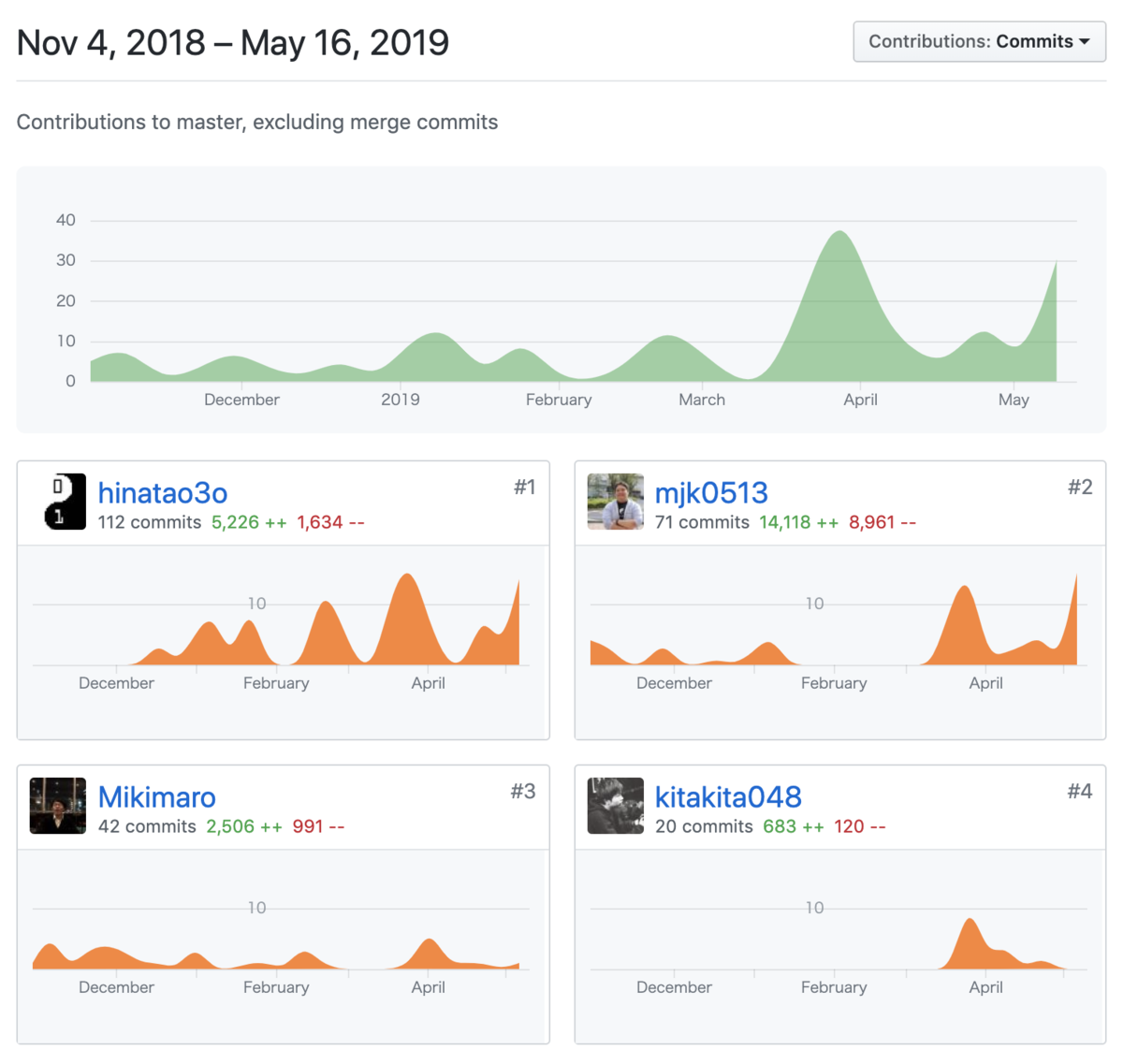The image size is (1123, 1064).
Task: Click the 'May' label on main graph
Action: point(1014,400)
